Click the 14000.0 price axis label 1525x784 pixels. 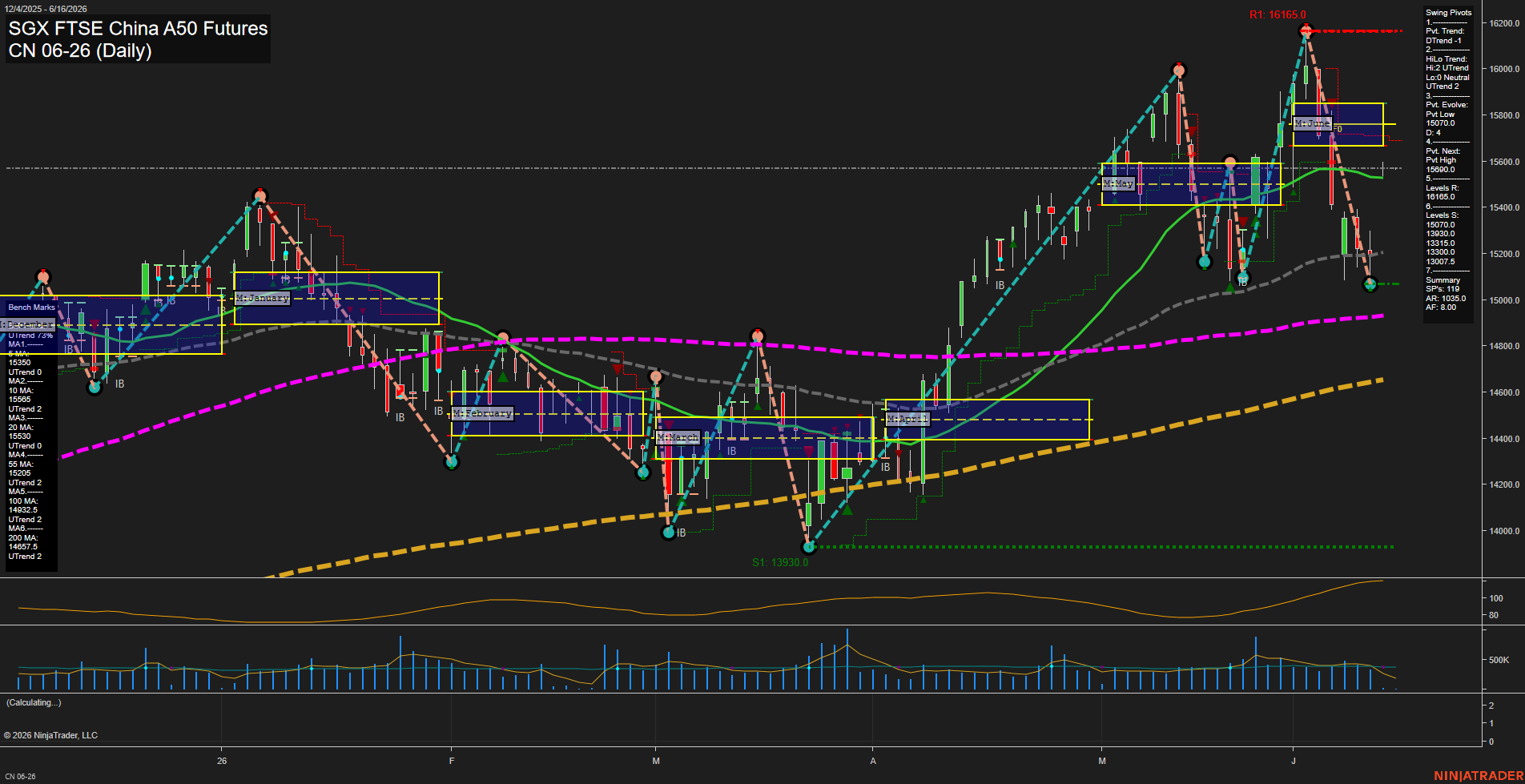click(x=1504, y=531)
